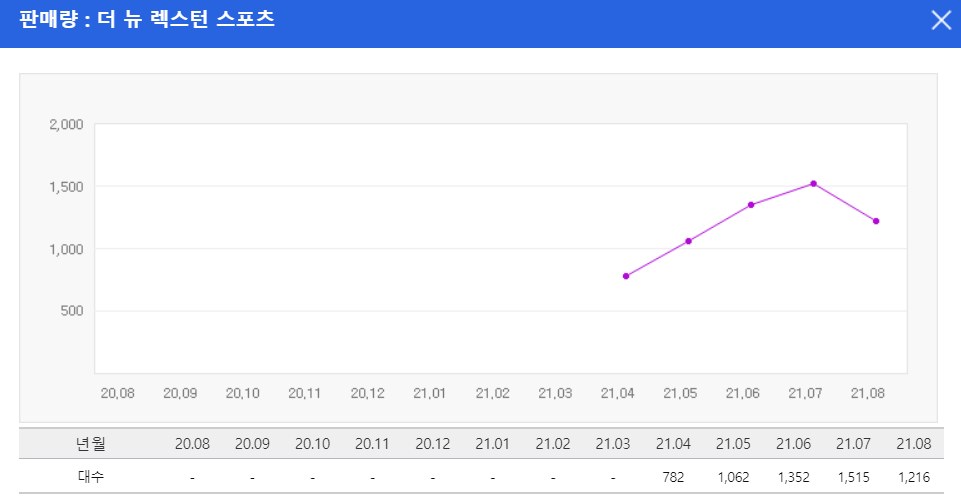Click the 21.08 table column header

tap(914, 444)
